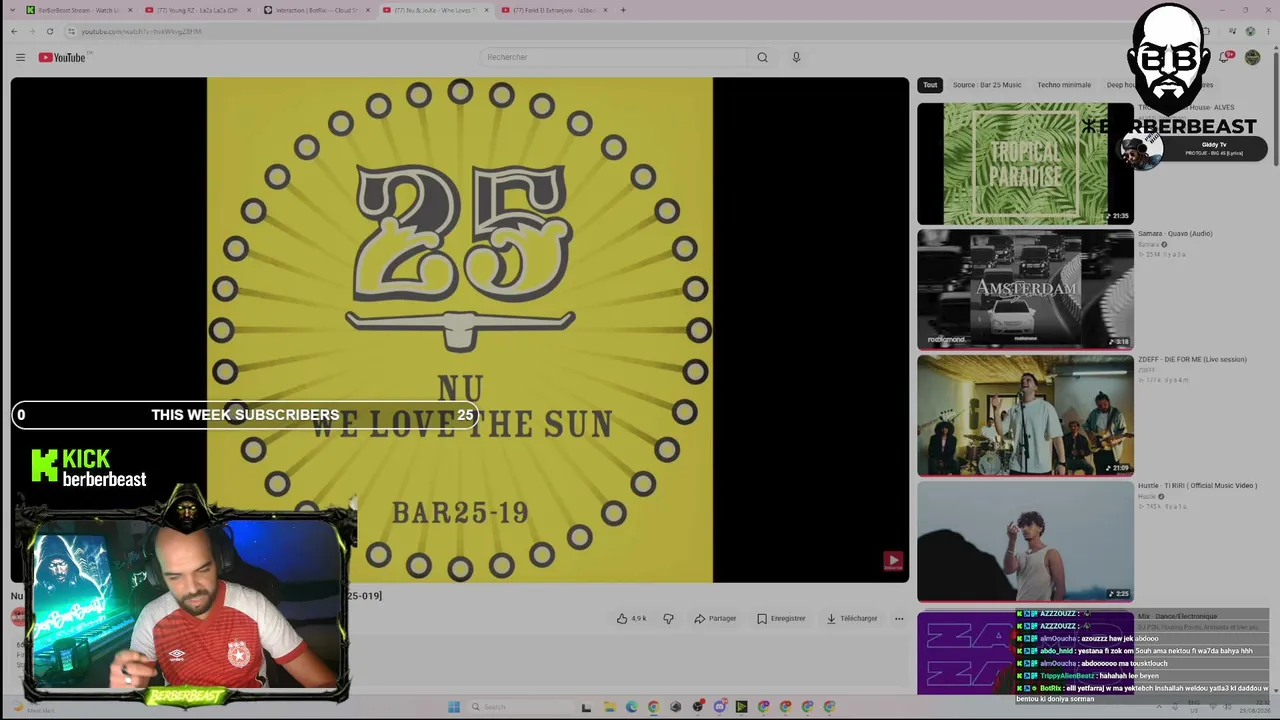Open Samara - Quavo (Audio) title link
1280x720 pixels.
(1175, 234)
